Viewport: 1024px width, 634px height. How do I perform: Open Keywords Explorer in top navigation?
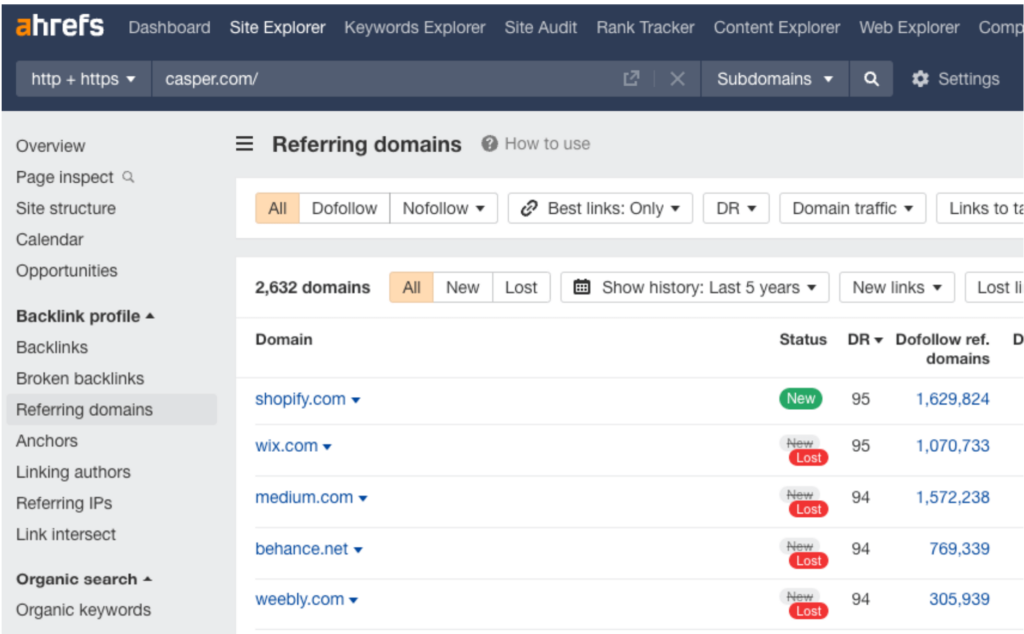click(415, 27)
